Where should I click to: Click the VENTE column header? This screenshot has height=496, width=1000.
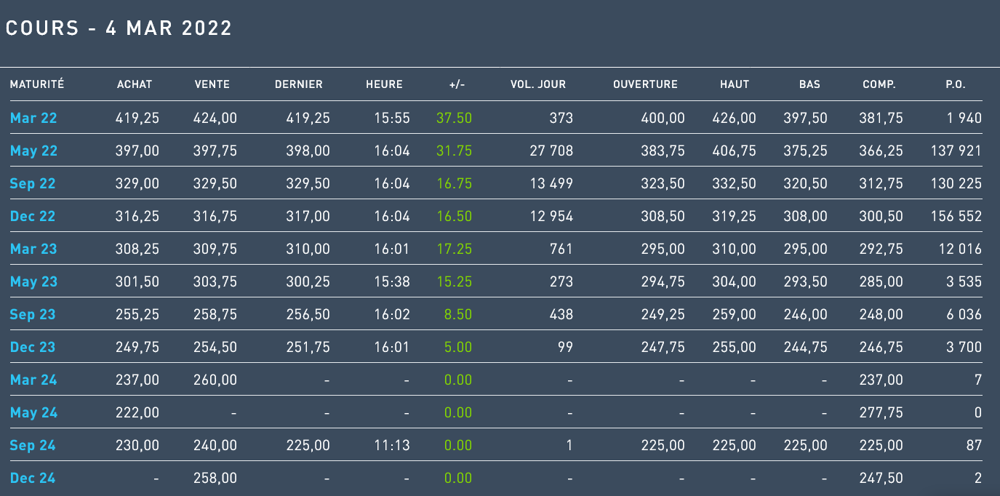pos(212,84)
